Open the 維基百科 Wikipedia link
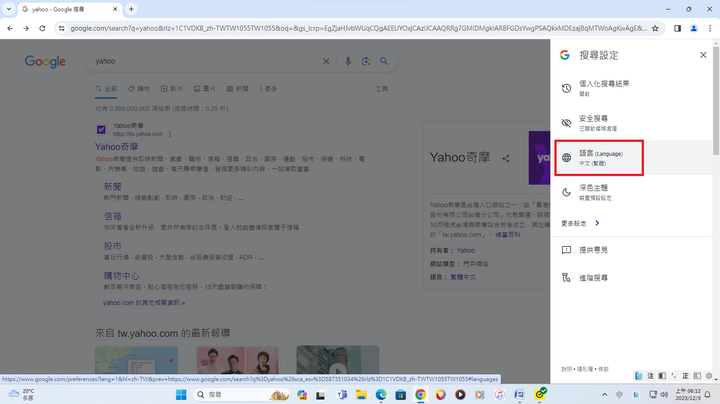The width and height of the screenshot is (720, 404). pos(508,235)
